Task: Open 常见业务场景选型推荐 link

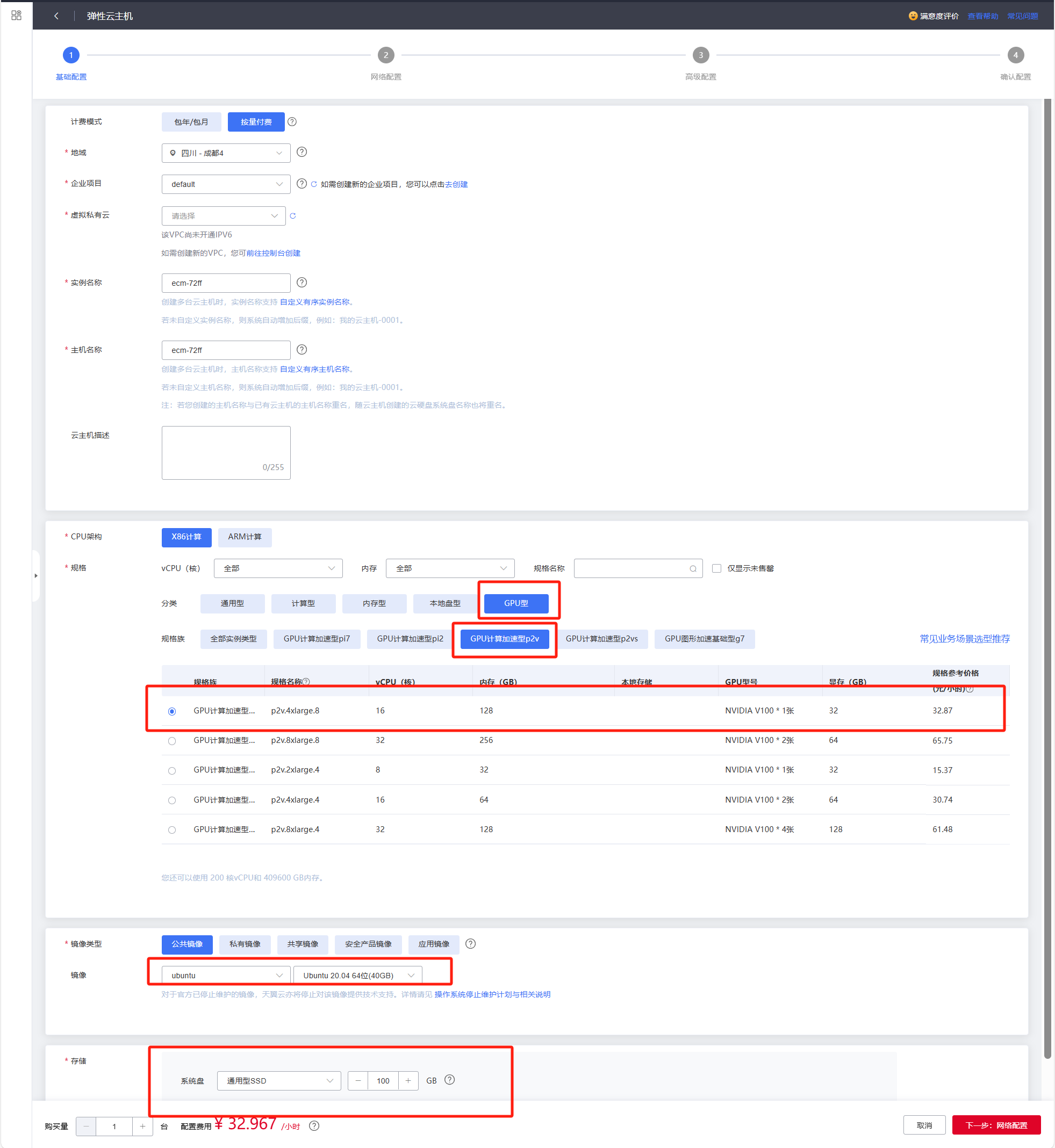Action: click(965, 639)
